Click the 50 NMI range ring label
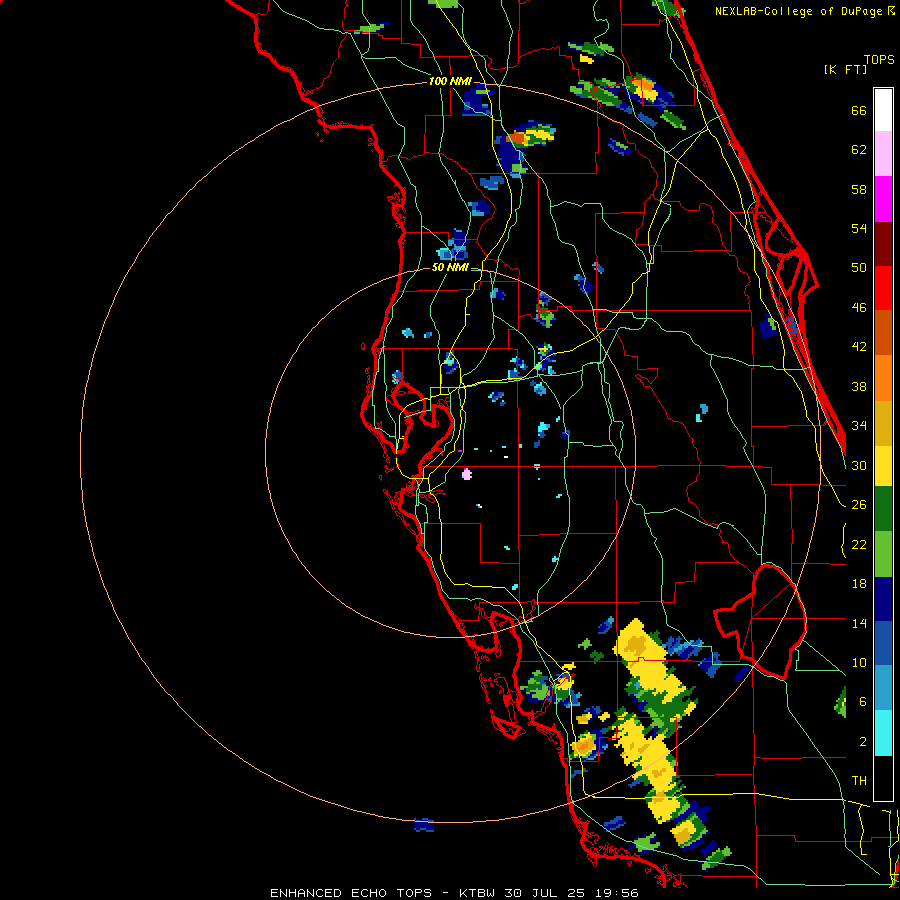The width and height of the screenshot is (900, 900). point(450,267)
